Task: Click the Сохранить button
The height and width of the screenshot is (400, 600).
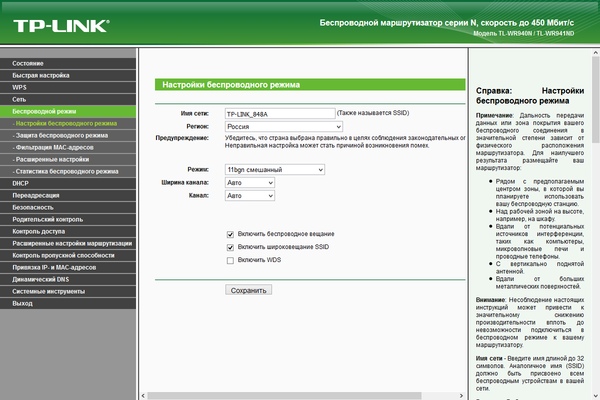Action: tap(248, 290)
